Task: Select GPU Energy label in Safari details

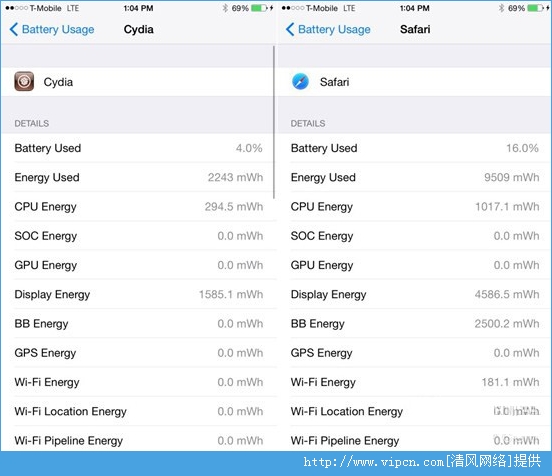Action: tap(322, 265)
